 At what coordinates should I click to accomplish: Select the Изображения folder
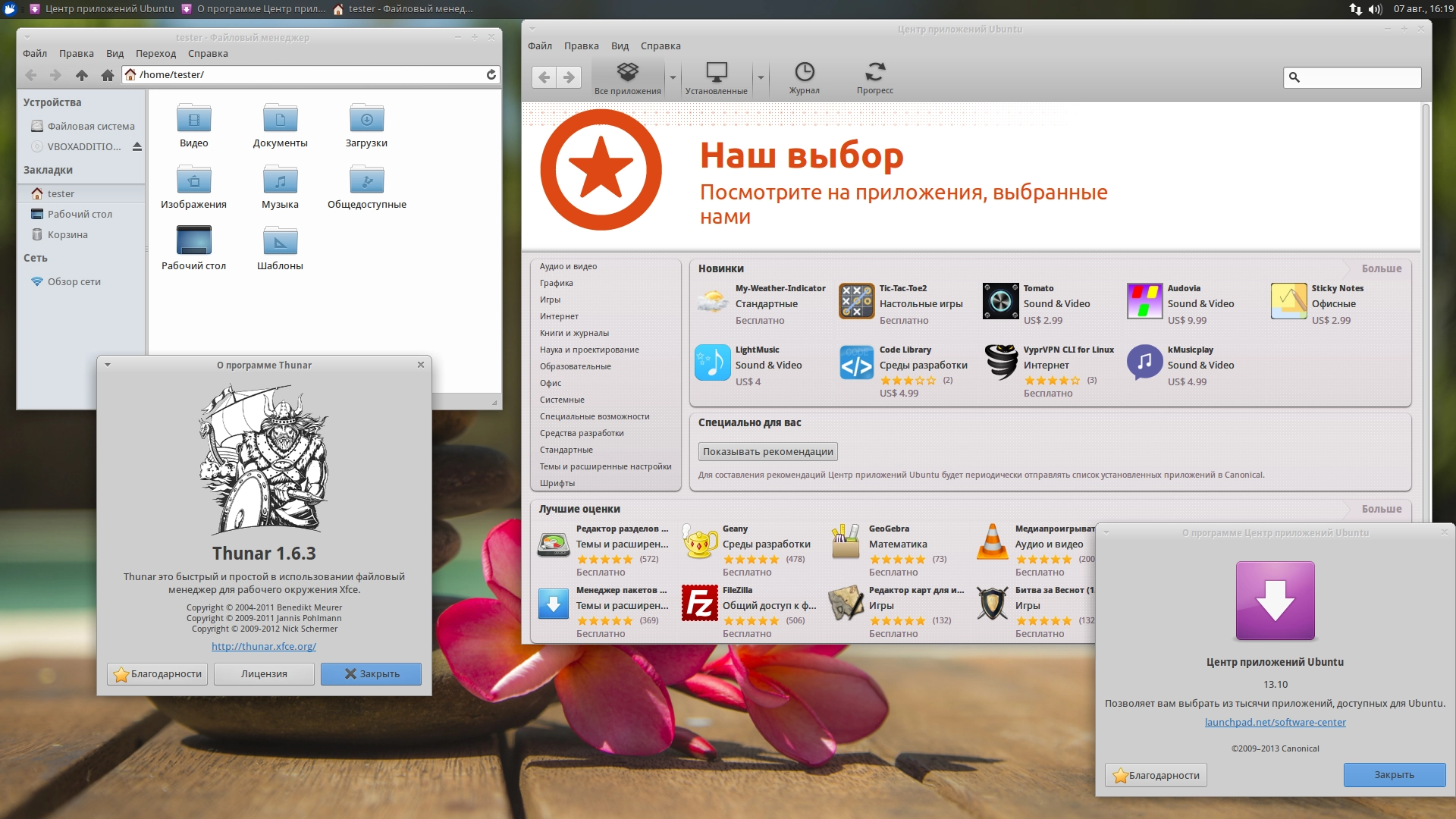194,187
